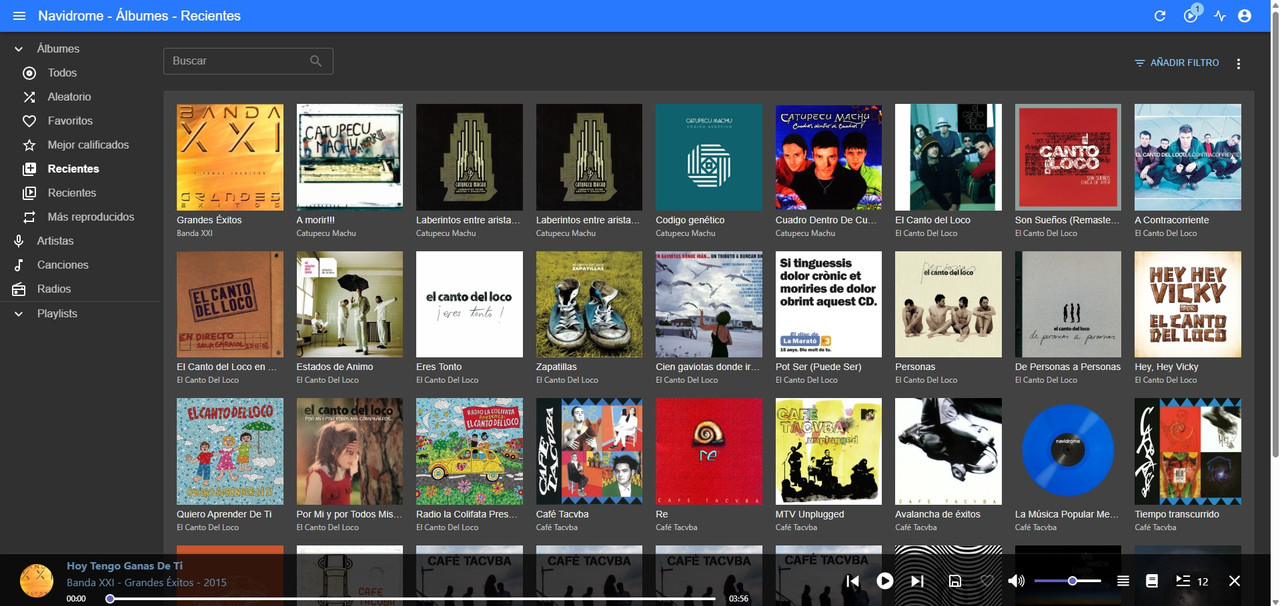
Task: Open the hamburger menu in the header
Action: [x=19, y=16]
